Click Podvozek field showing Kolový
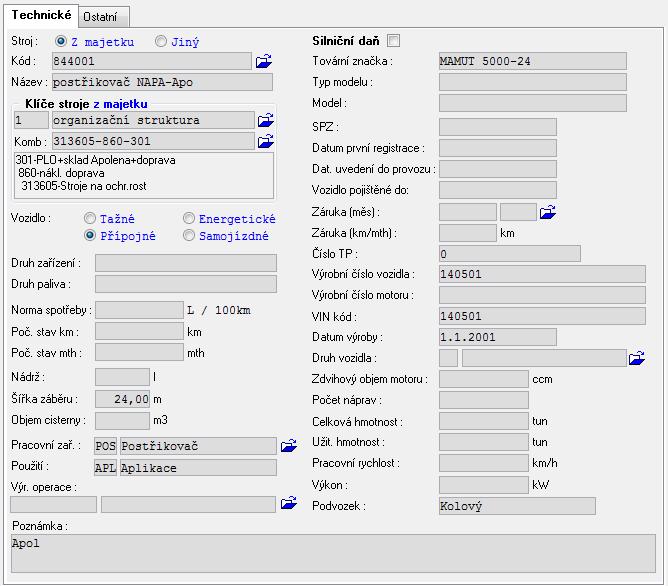Viewport: 668px width, 586px height. [x=517, y=506]
